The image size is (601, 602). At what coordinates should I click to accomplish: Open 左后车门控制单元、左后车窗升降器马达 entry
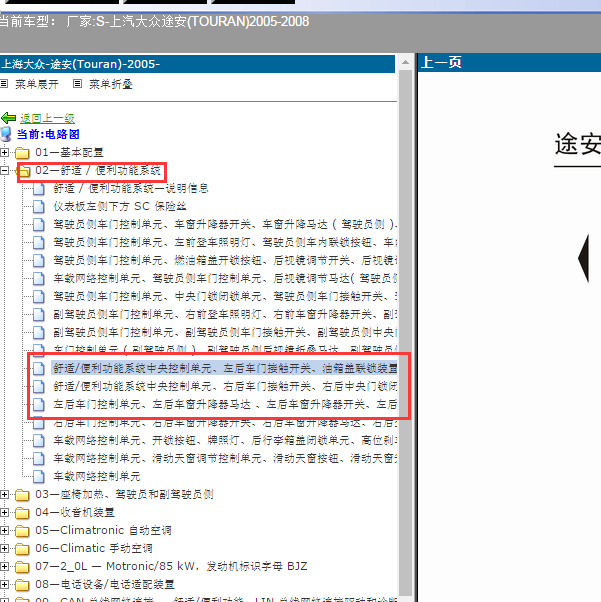[x=225, y=404]
